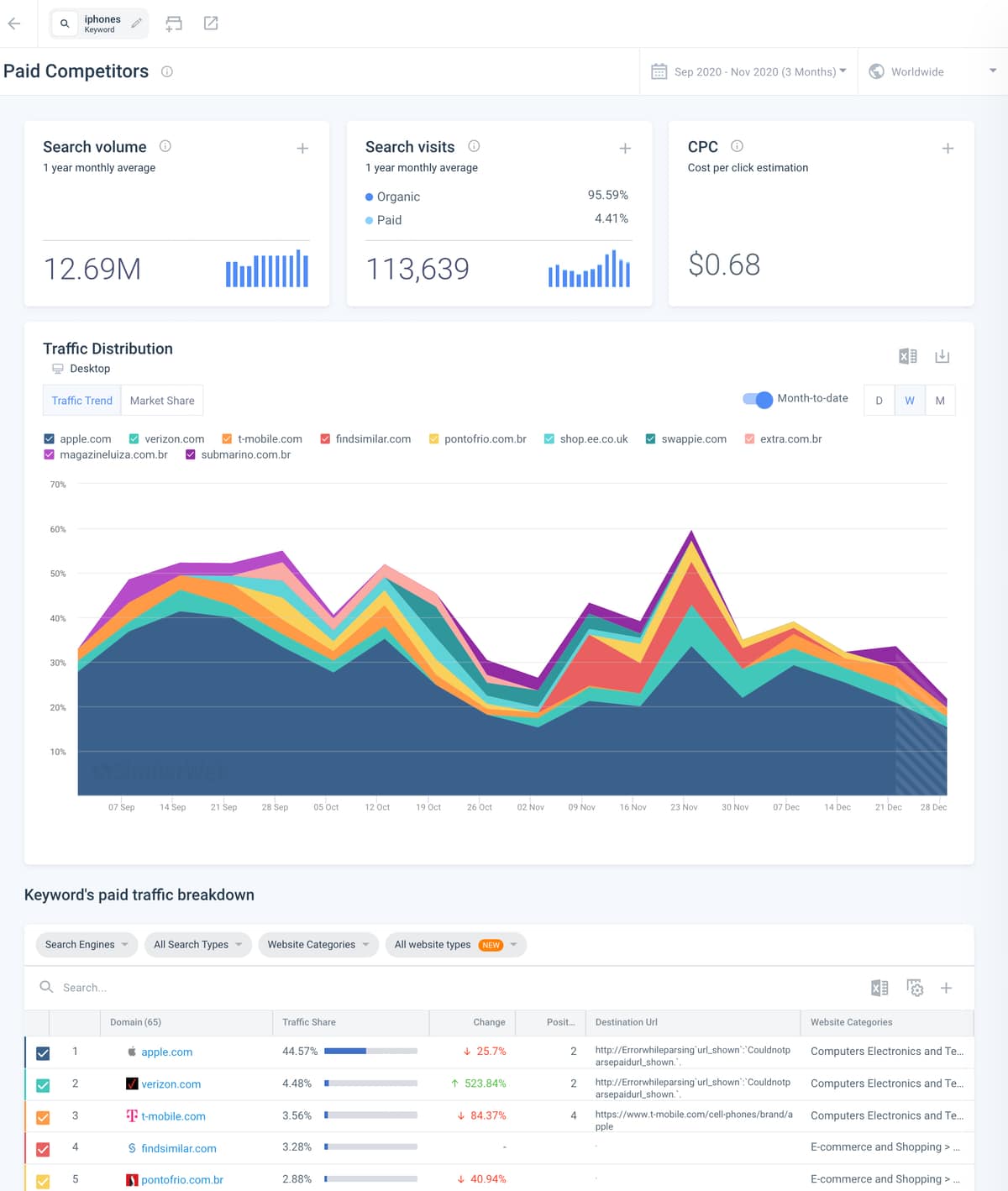The height and width of the screenshot is (1191, 1008).
Task: Open keyword in new window icon
Action: (211, 24)
